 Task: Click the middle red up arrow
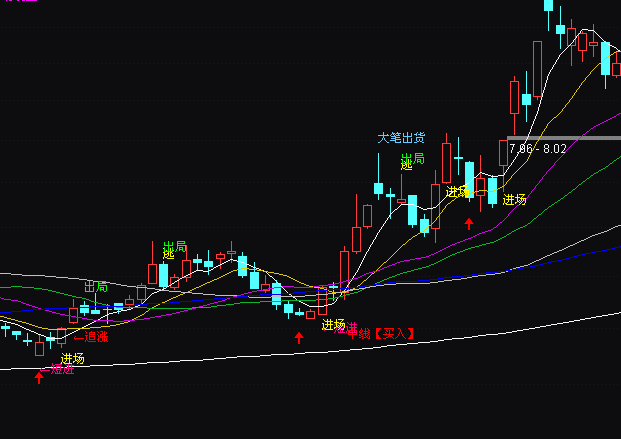click(298, 338)
